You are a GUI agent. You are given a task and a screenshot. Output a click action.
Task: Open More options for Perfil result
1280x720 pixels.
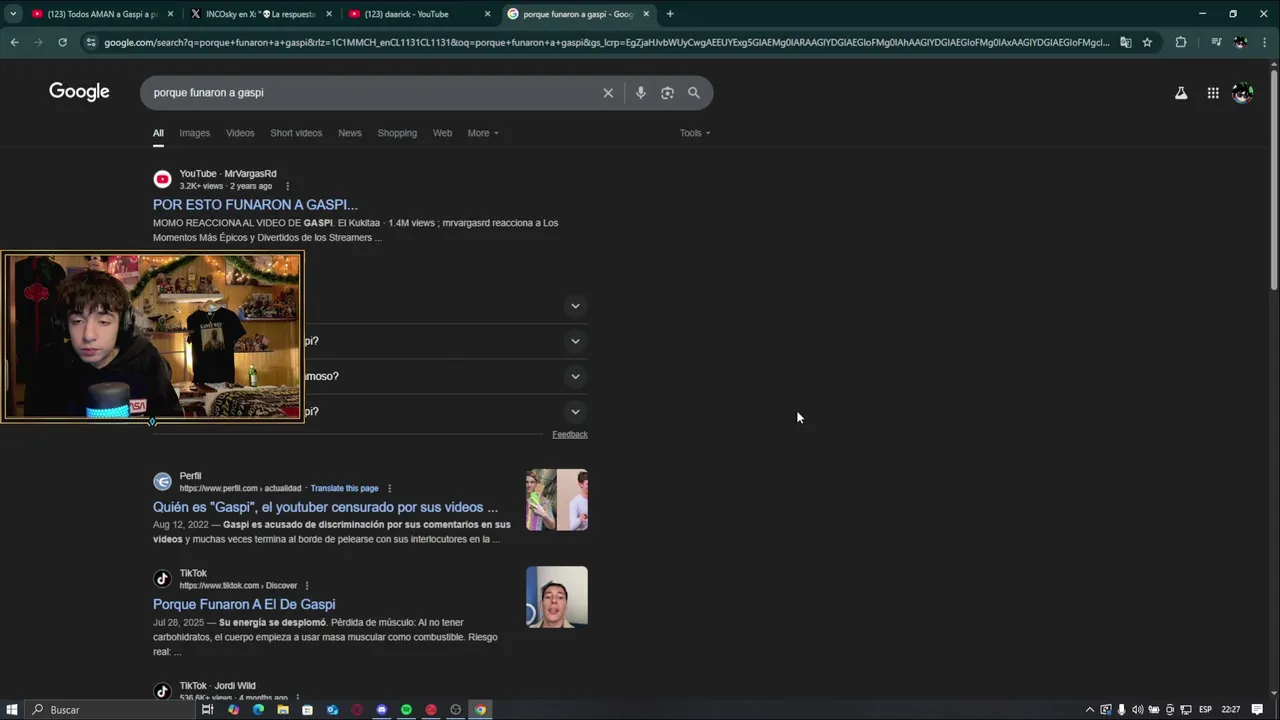(x=389, y=488)
